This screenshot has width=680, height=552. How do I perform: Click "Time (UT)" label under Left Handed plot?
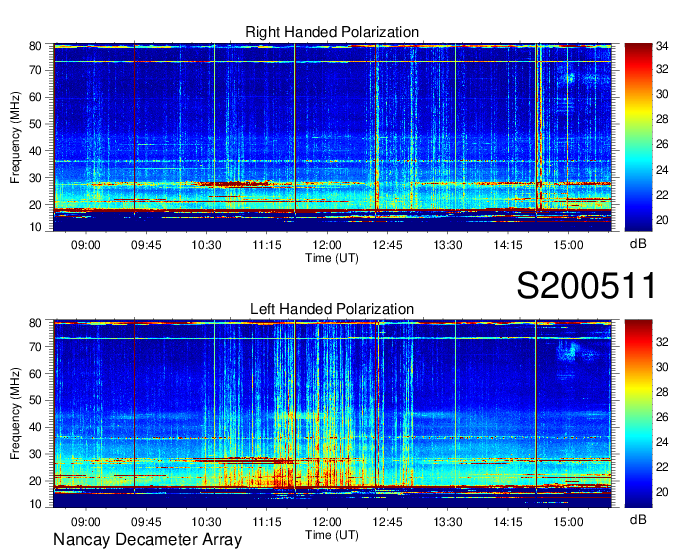pyautogui.click(x=332, y=535)
